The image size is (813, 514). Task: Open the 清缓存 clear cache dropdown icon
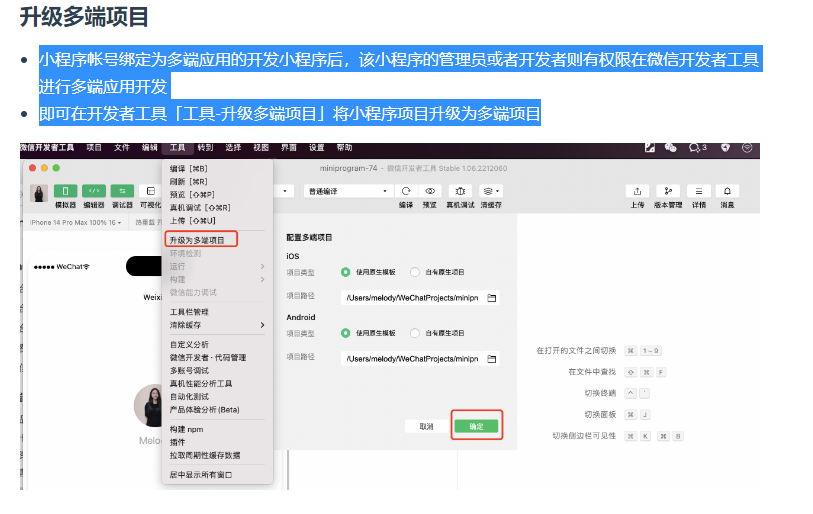pos(491,191)
